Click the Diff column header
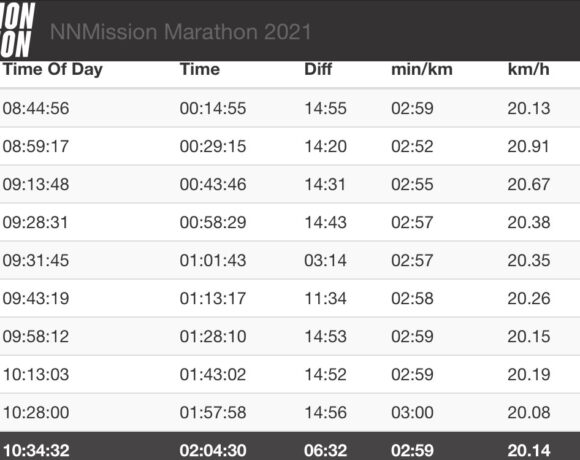 pos(318,70)
